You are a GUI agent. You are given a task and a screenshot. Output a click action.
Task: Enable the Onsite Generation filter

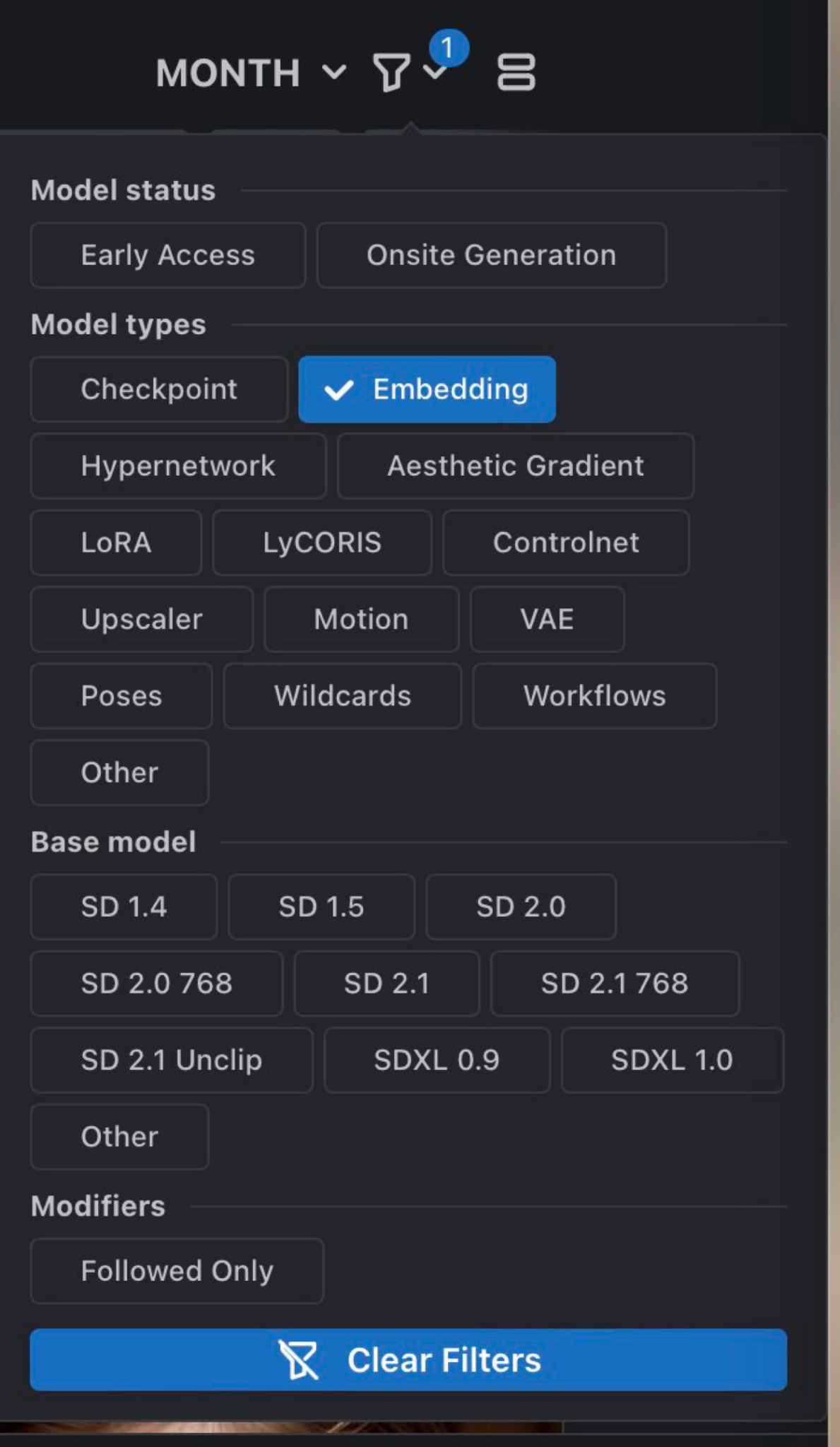[x=490, y=255]
